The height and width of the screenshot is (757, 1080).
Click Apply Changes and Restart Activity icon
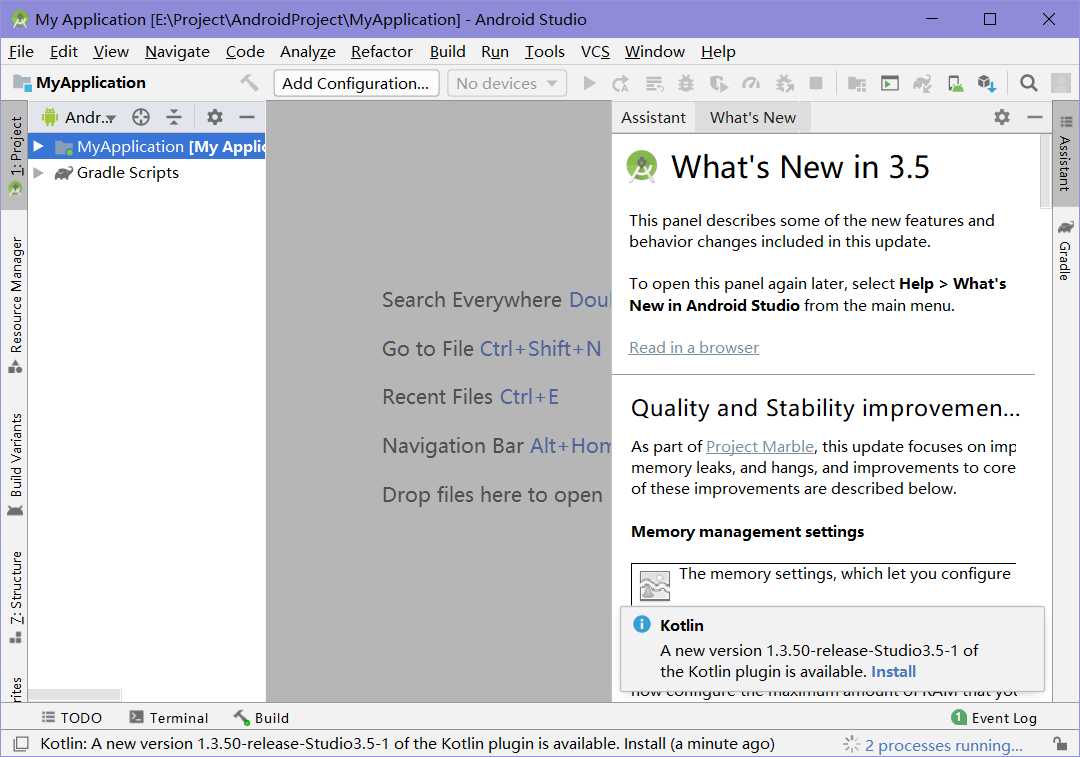click(621, 83)
